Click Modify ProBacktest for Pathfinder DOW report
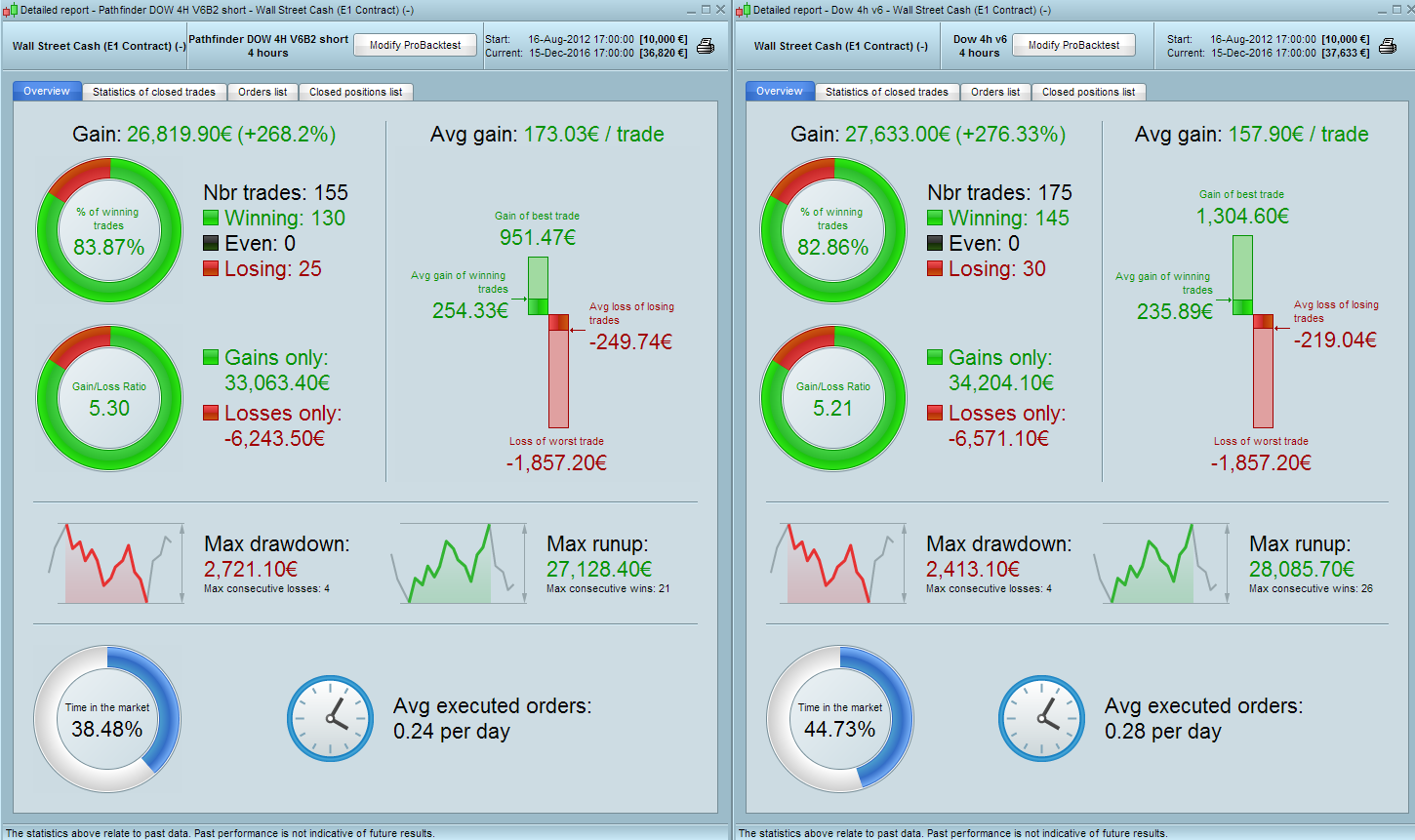The height and width of the screenshot is (840, 1415). click(x=415, y=45)
